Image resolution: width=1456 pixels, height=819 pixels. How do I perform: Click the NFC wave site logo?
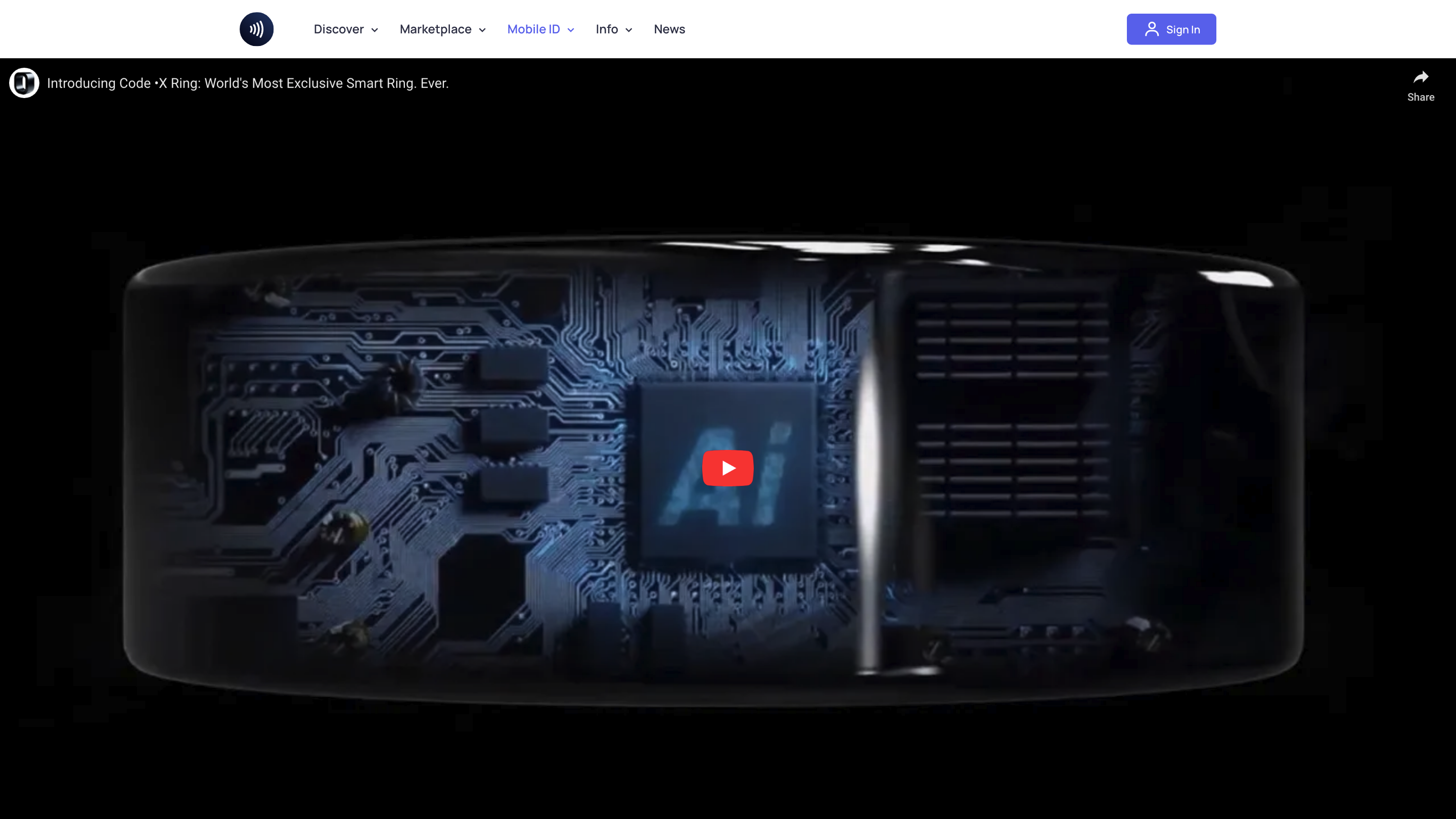[x=256, y=29]
